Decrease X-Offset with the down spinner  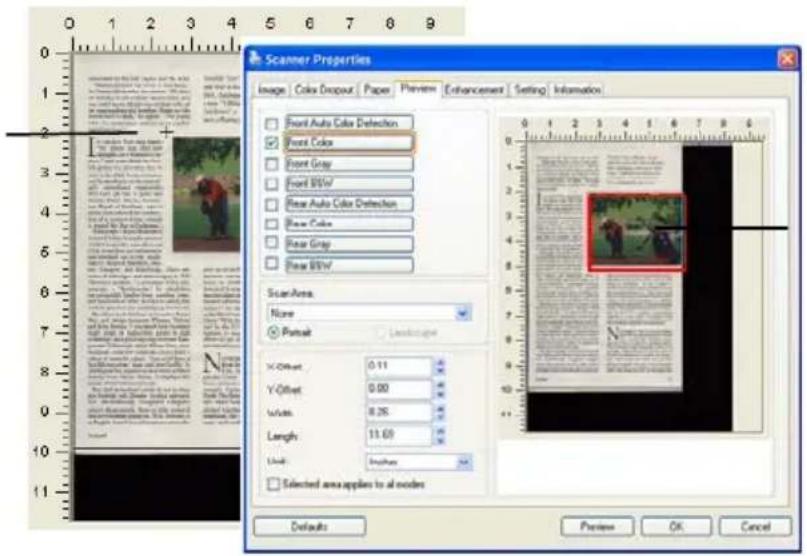pyautogui.click(x=440, y=371)
